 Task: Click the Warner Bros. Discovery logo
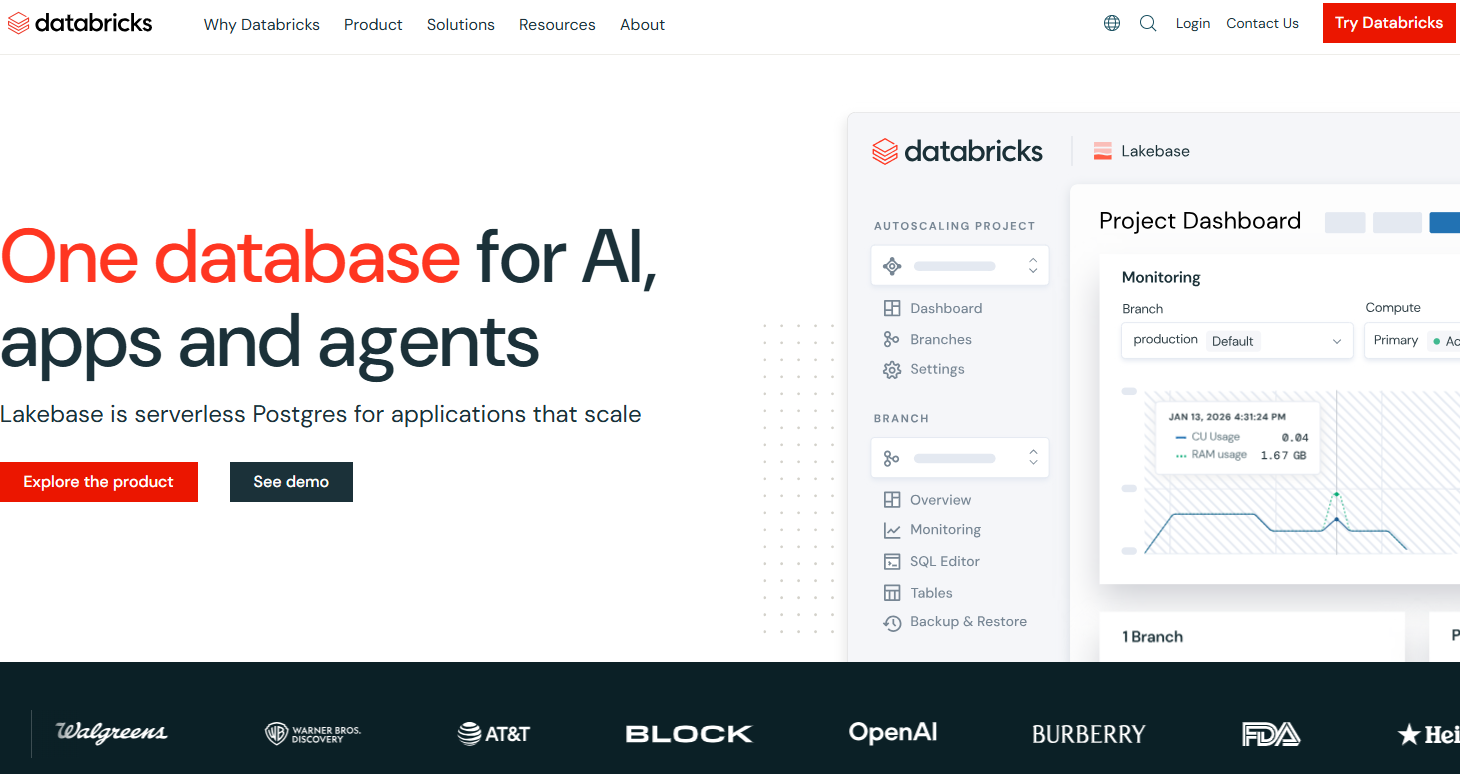(313, 734)
